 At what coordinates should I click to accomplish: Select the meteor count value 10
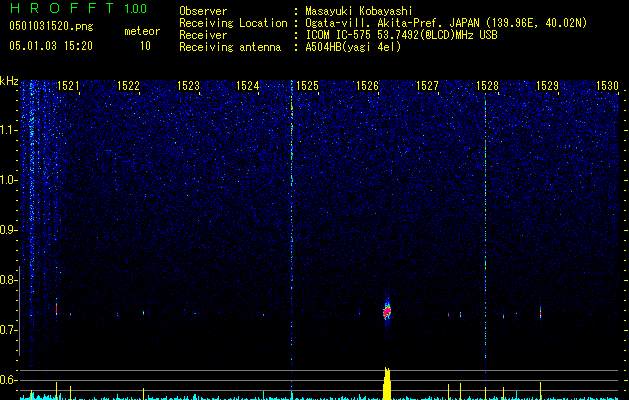(145, 46)
